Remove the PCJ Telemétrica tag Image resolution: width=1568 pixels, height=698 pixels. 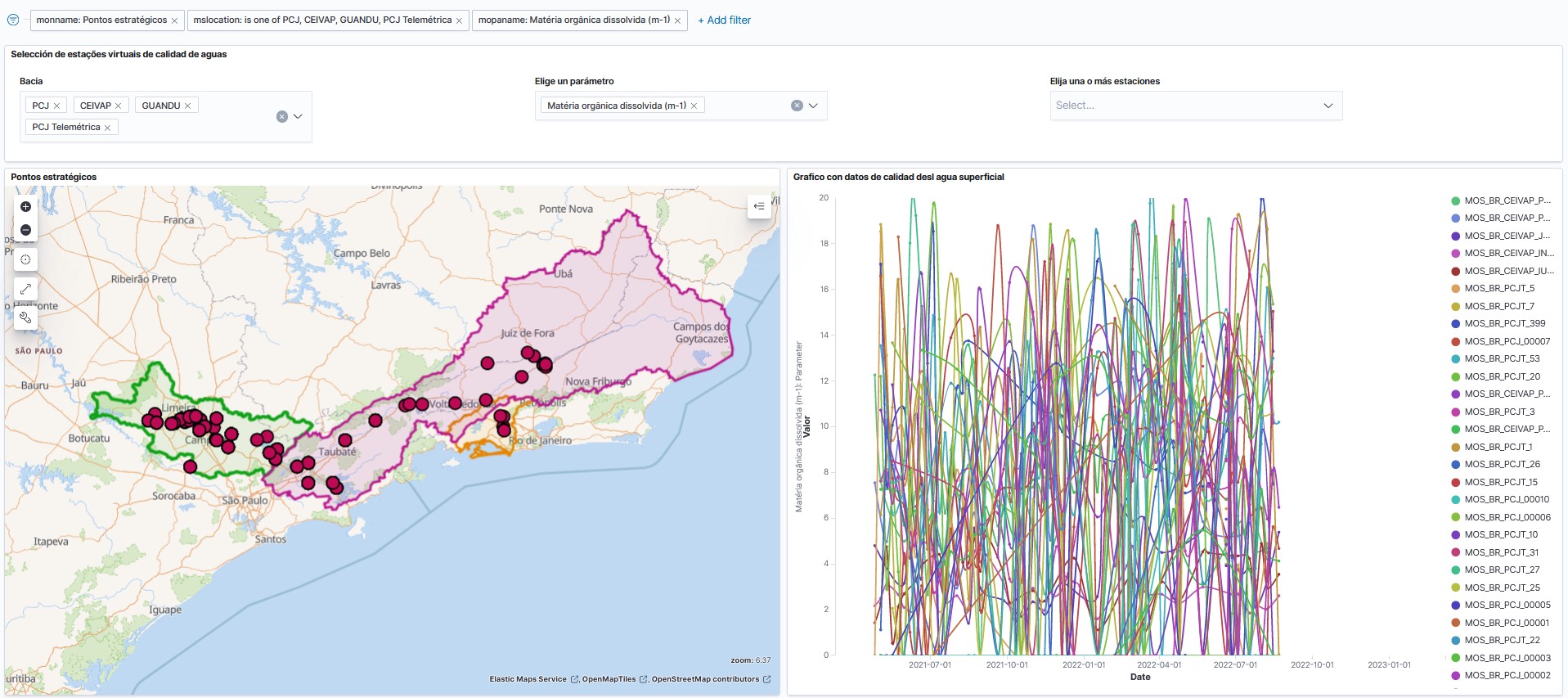[x=107, y=128]
